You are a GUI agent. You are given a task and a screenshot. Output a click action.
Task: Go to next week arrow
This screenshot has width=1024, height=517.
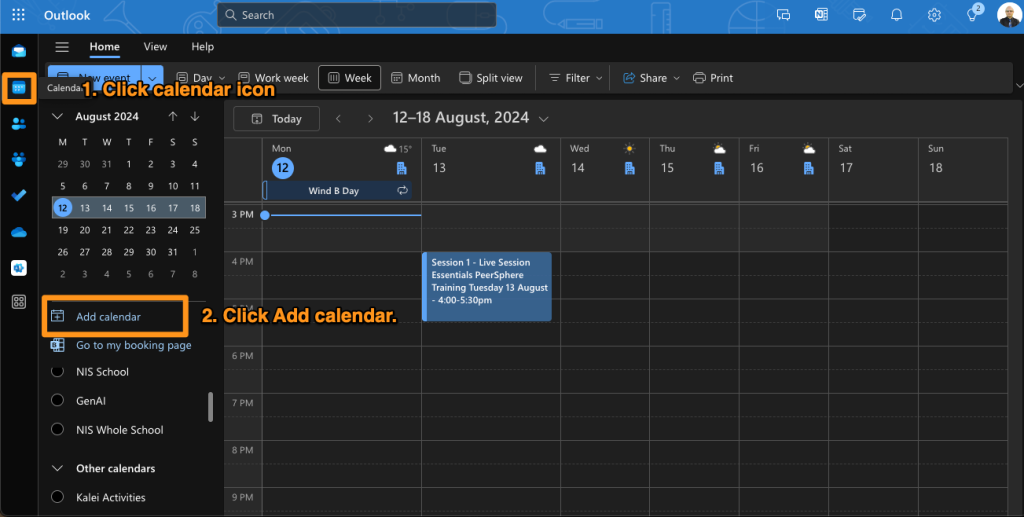click(370, 118)
